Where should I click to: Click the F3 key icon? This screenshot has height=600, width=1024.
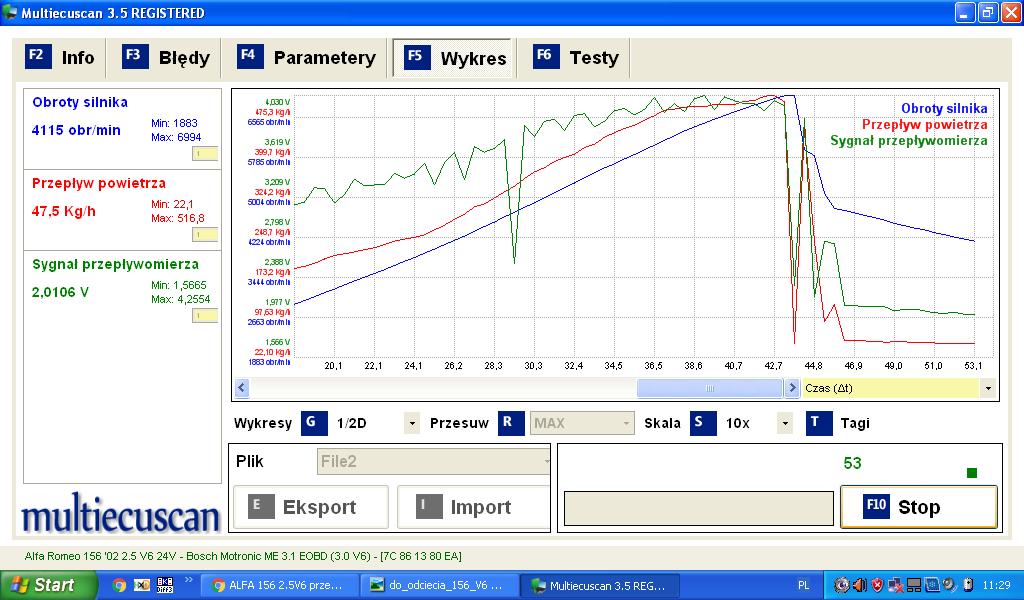(135, 57)
